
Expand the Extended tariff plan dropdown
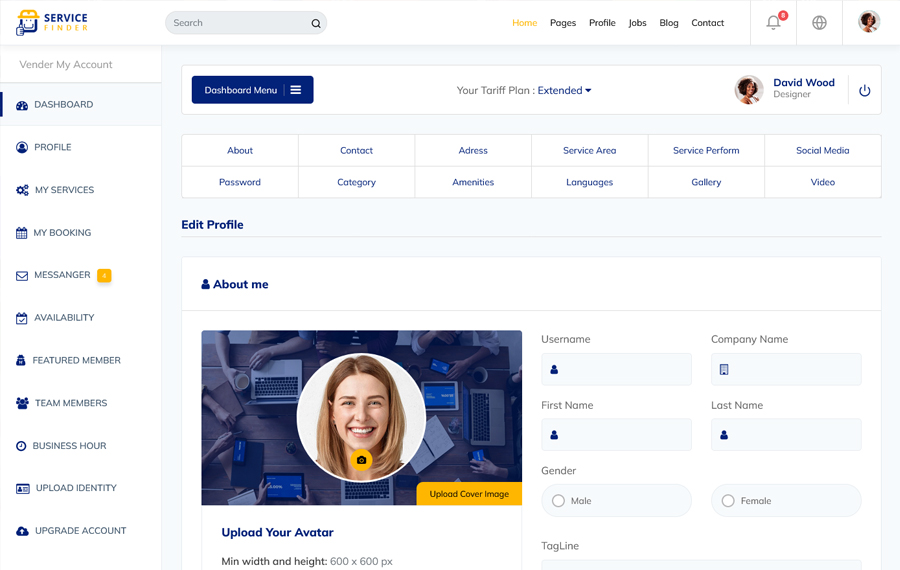point(565,90)
